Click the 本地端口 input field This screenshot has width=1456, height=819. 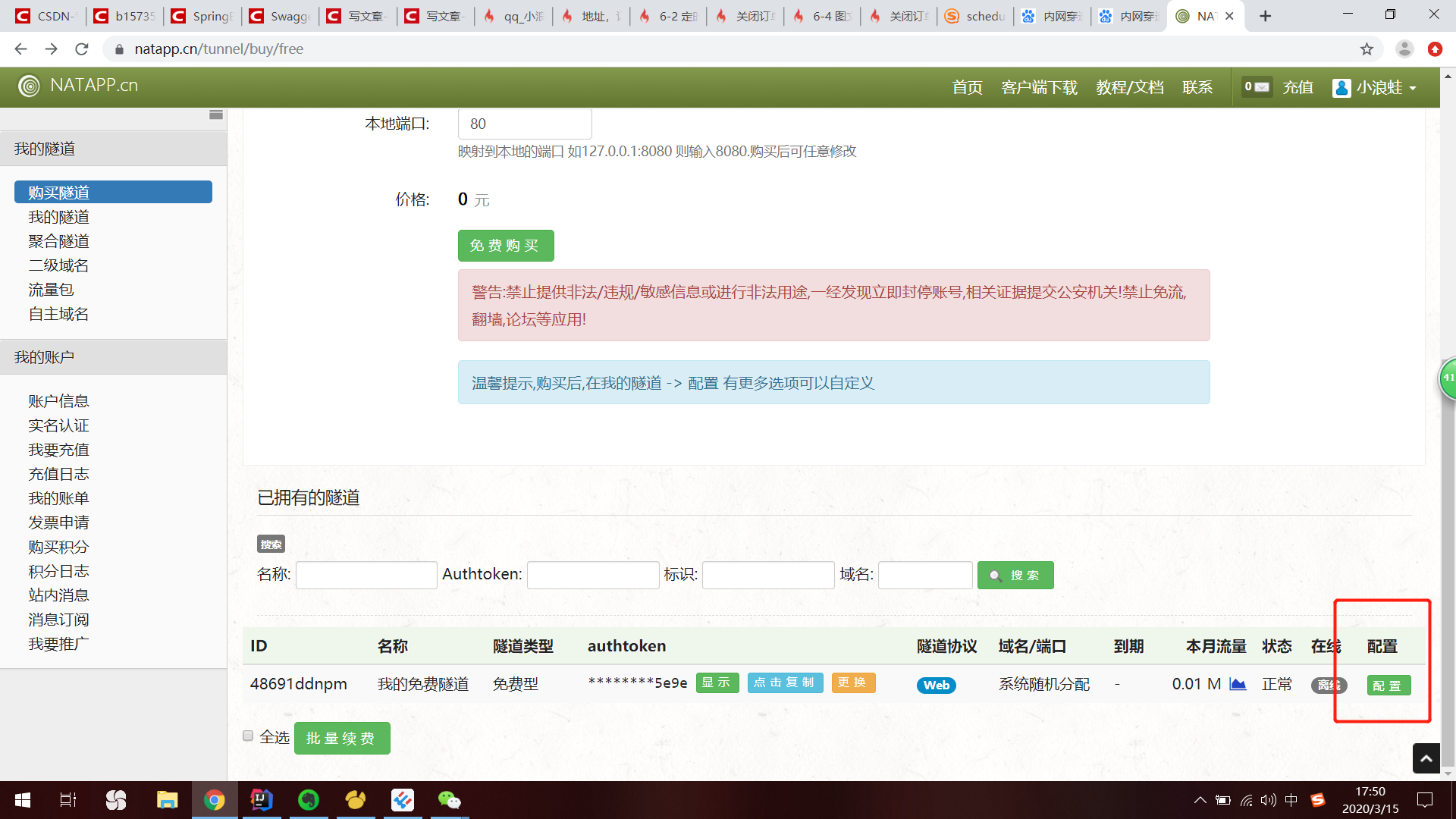tap(524, 124)
